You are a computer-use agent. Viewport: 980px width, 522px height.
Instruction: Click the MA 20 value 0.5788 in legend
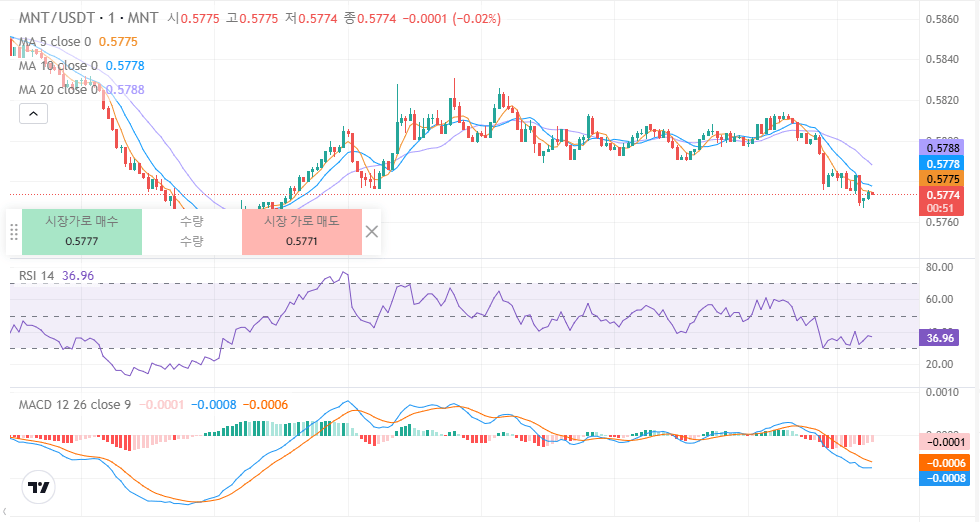click(x=125, y=89)
